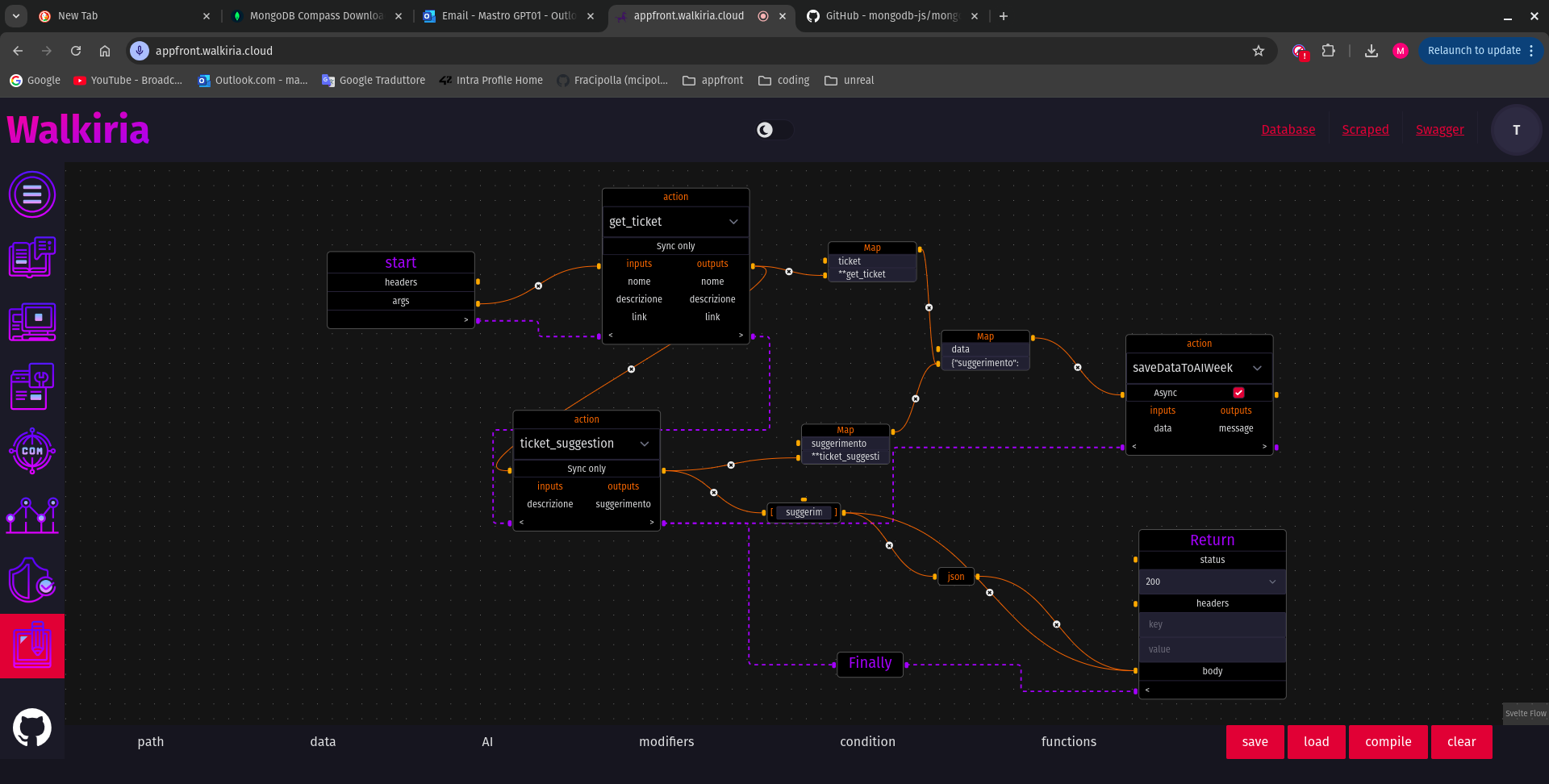Open the coding bookmarks folder
1549x784 pixels.
click(783, 81)
